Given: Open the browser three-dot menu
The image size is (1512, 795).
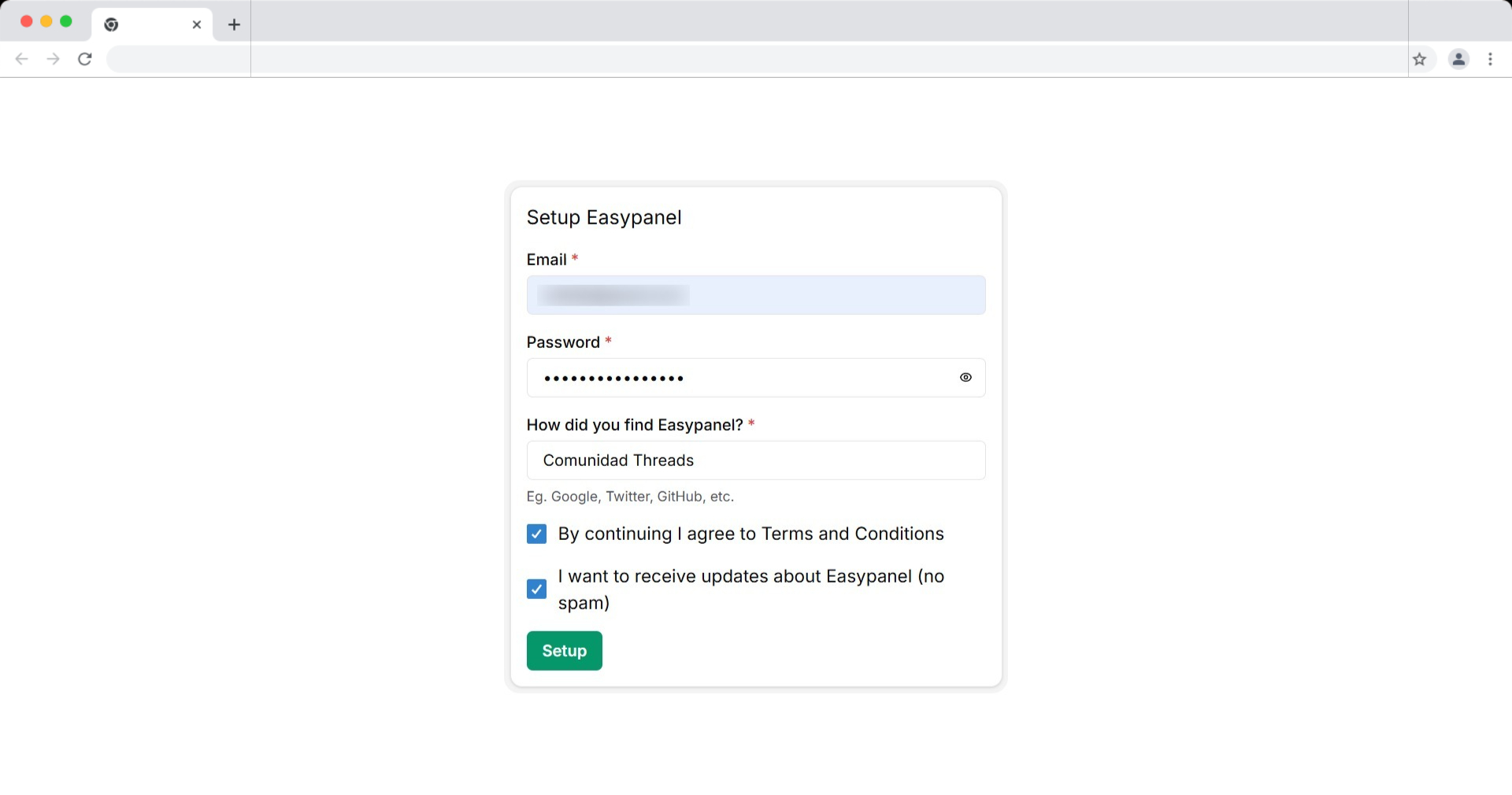Looking at the screenshot, I should [1490, 59].
